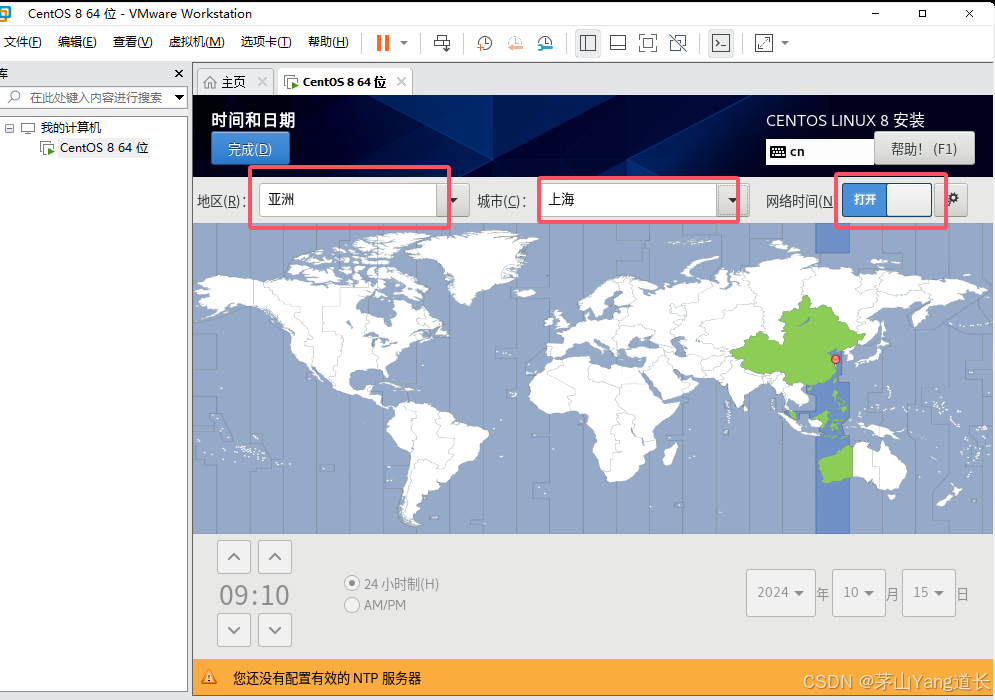
Task: Switch to the 主页 tab
Action: [x=233, y=82]
